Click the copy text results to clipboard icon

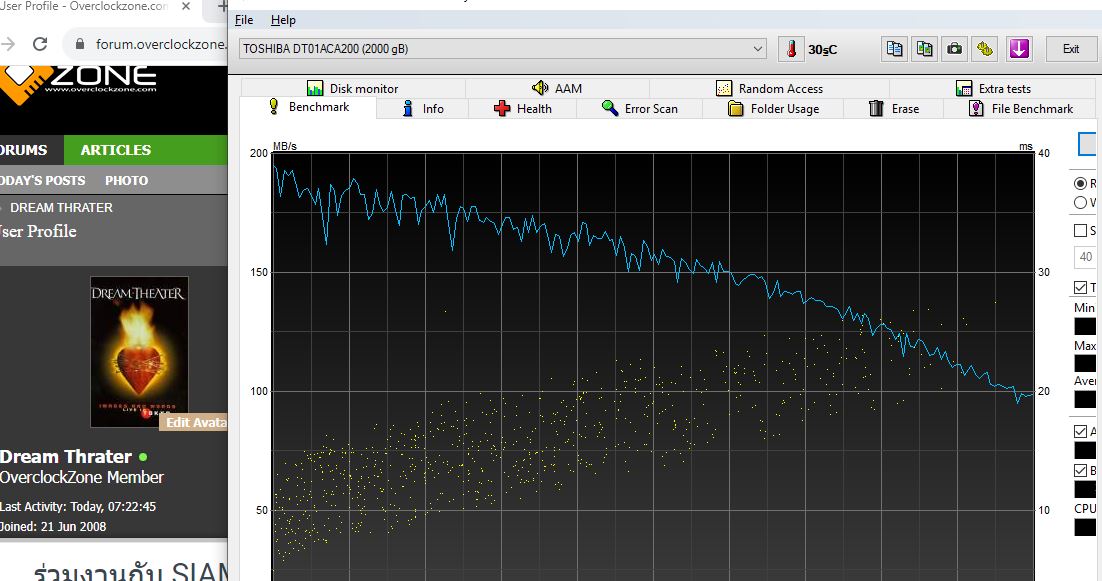point(895,49)
